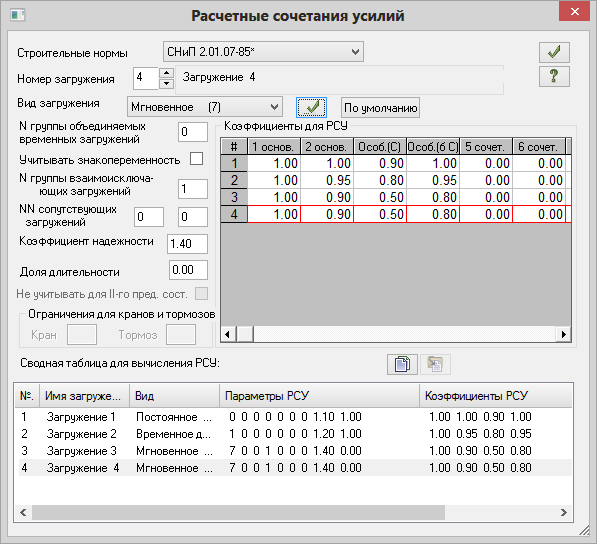Screen dimensions: 597x544
Task: Open help with the question mark button
Action: tap(554, 77)
